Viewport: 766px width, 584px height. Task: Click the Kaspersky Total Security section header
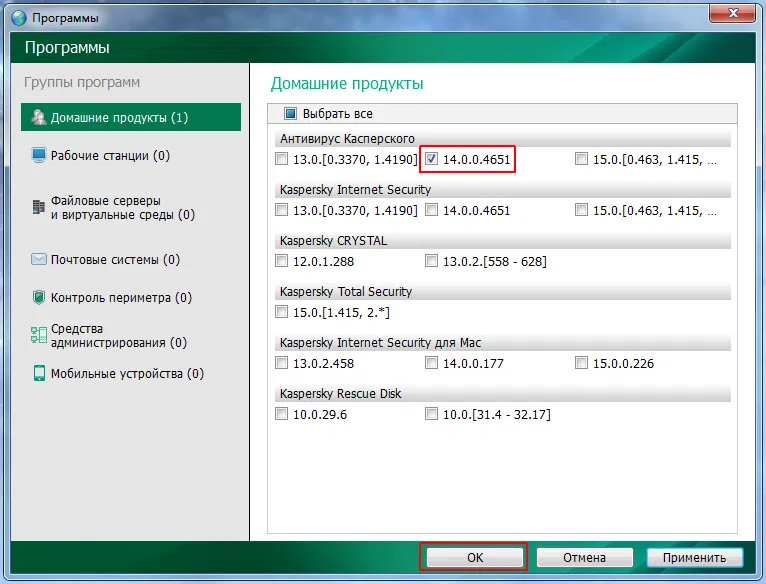(x=502, y=292)
